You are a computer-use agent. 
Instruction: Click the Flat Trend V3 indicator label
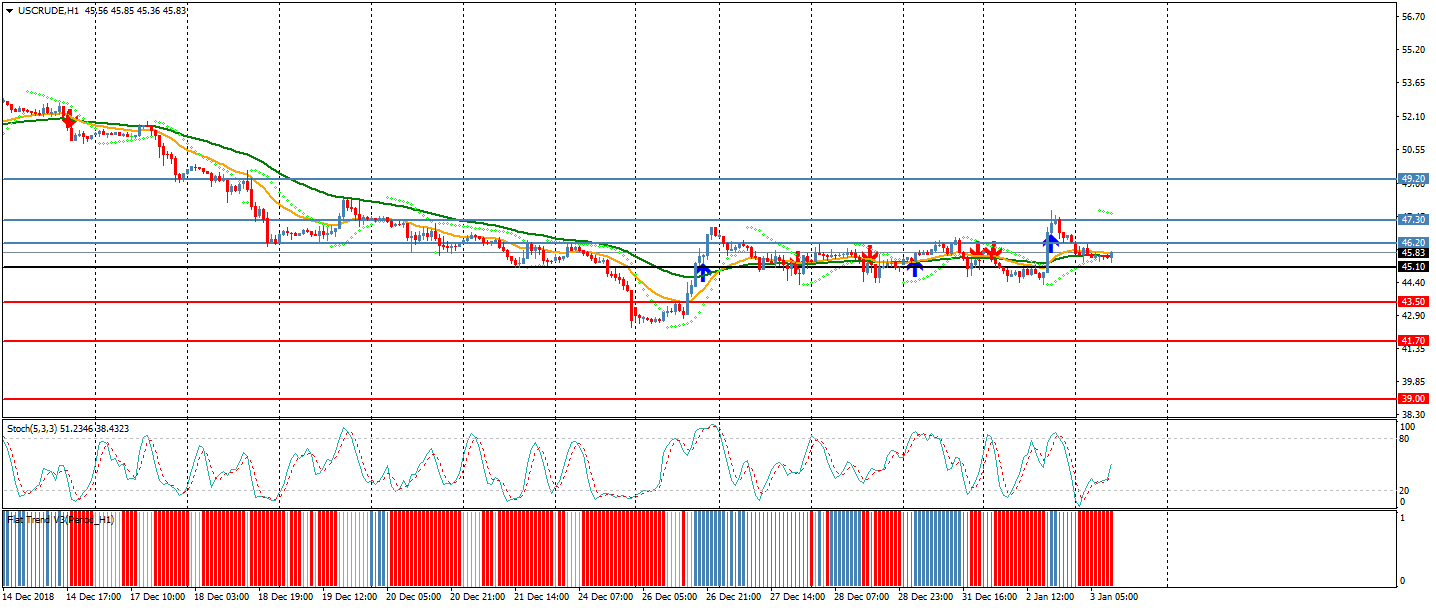click(60, 520)
